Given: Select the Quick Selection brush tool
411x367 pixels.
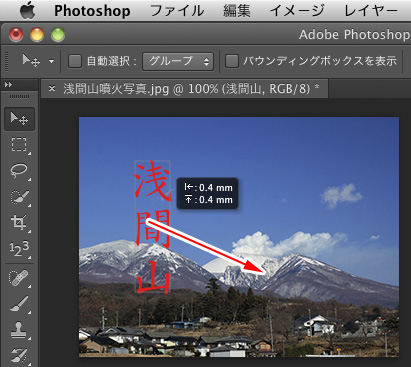Looking at the screenshot, I should 19,196.
